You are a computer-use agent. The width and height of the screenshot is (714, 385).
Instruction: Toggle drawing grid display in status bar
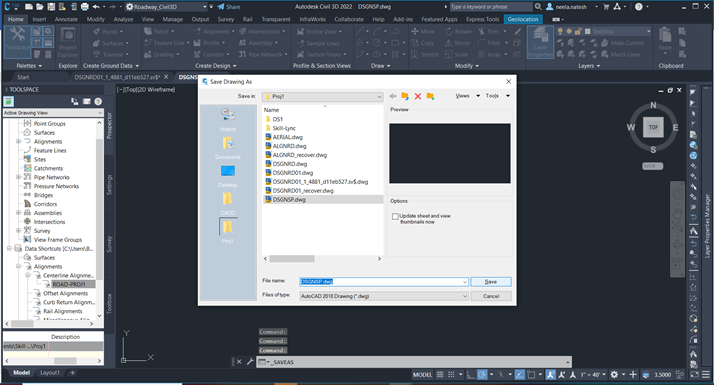pos(440,375)
